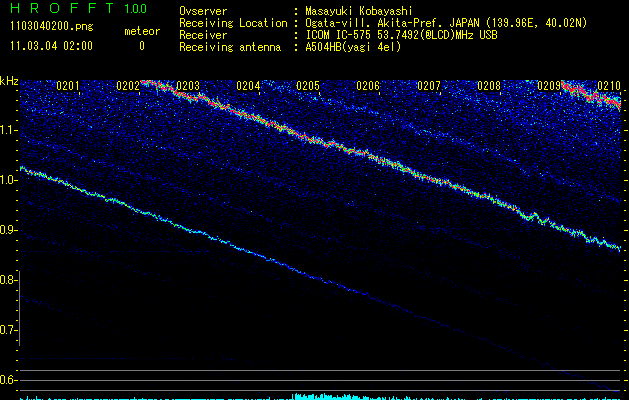Click time marker 0210

click(609, 86)
